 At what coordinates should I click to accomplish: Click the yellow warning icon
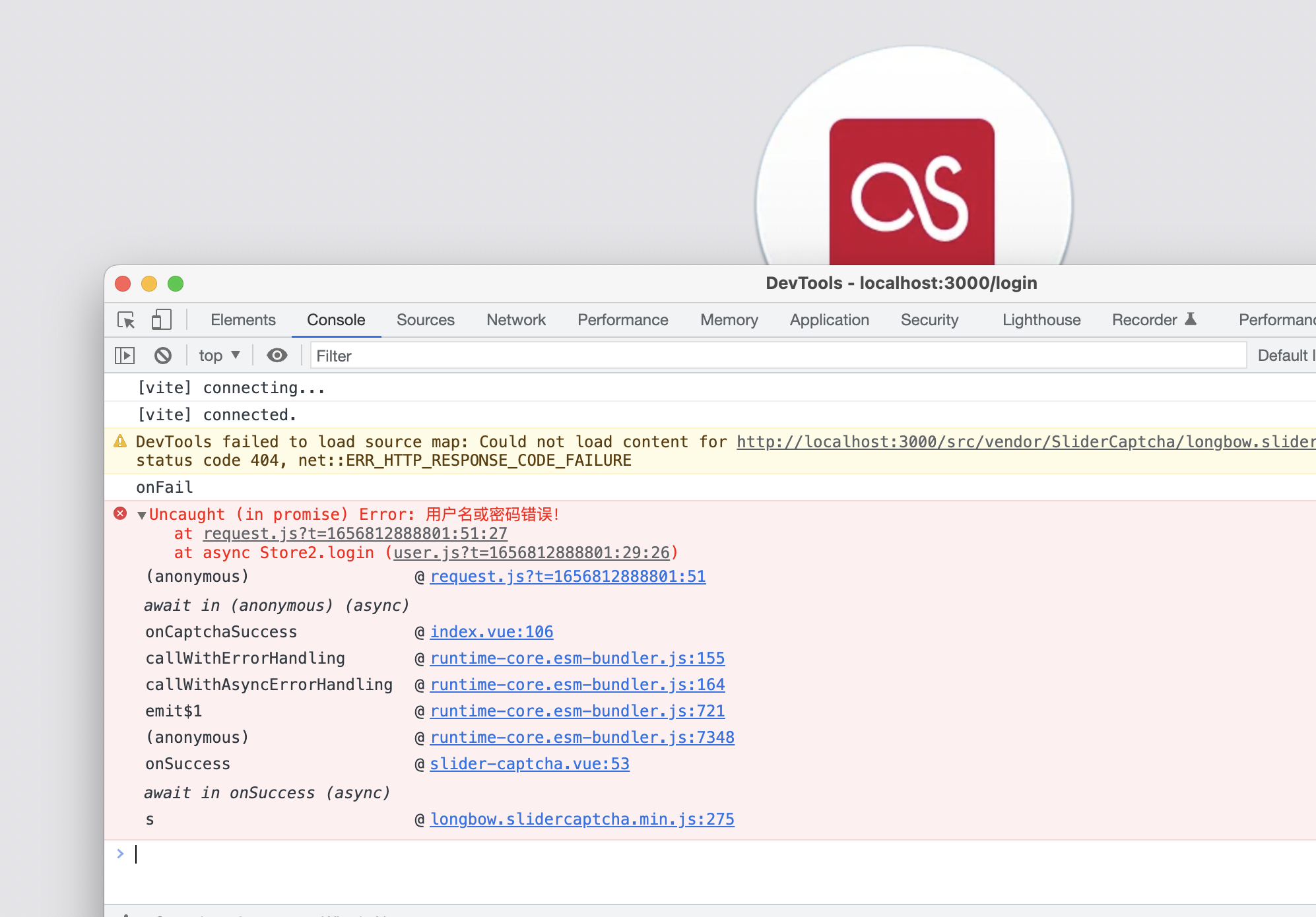pos(120,441)
